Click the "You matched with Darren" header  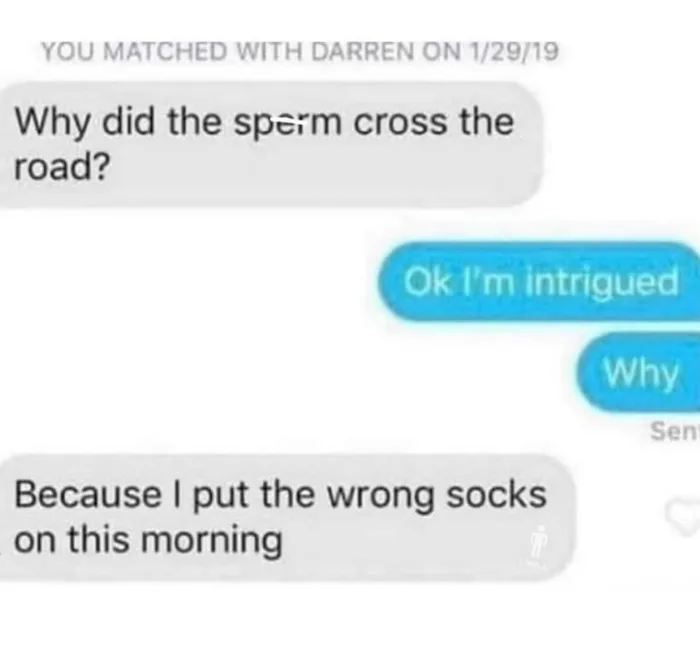pyautogui.click(x=300, y=51)
